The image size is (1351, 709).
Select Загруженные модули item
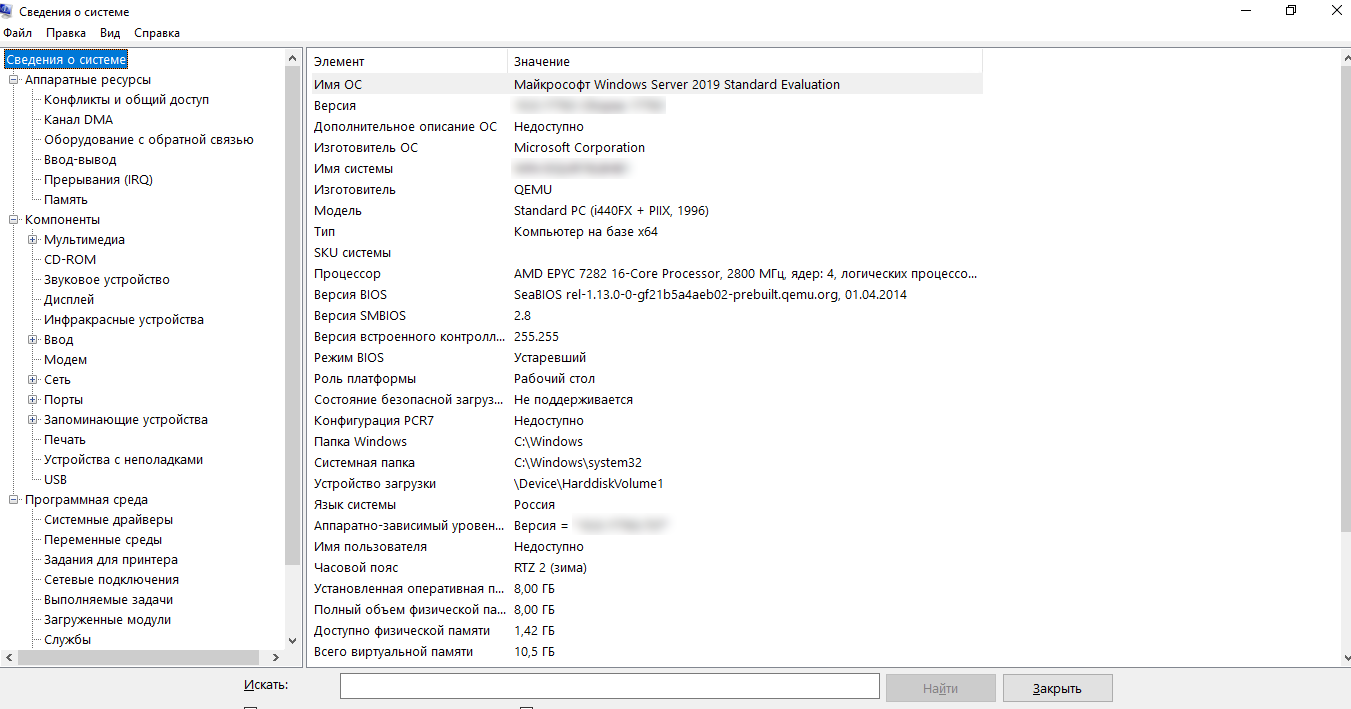point(107,620)
